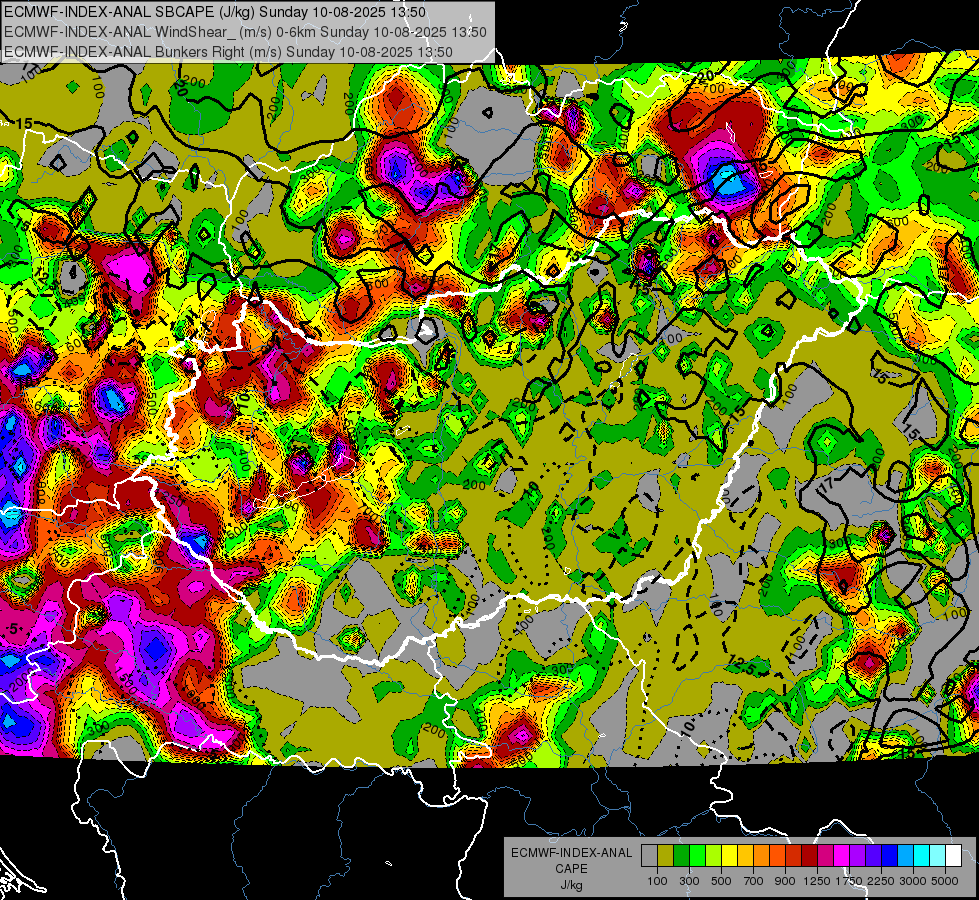Click the CAPE label in the legend
Screen dimensions: 979x900
click(x=571, y=869)
